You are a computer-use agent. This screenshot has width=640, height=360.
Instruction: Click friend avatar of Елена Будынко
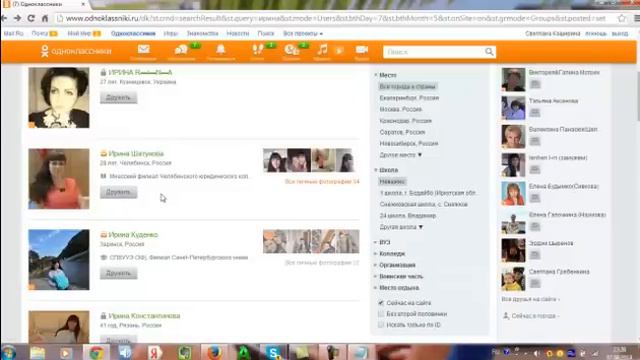click(x=513, y=193)
